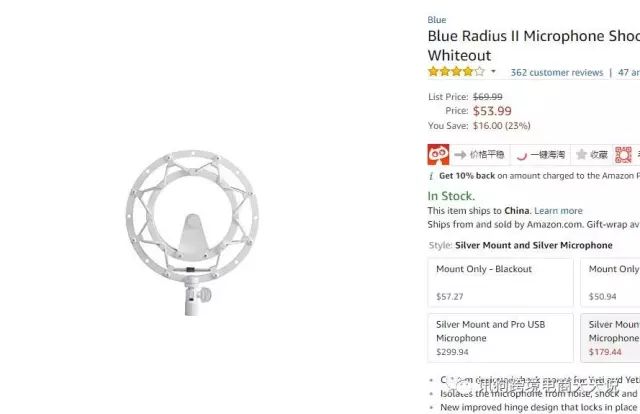
Task: Open the Blue brand link
Action: [437, 20]
